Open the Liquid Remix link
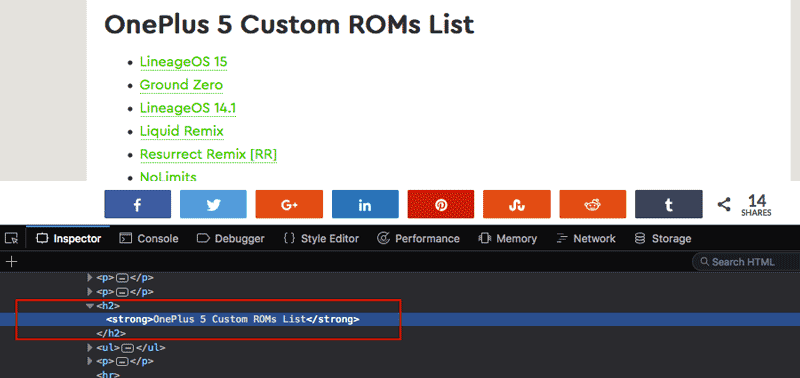This screenshot has width=800, height=378. 182,131
